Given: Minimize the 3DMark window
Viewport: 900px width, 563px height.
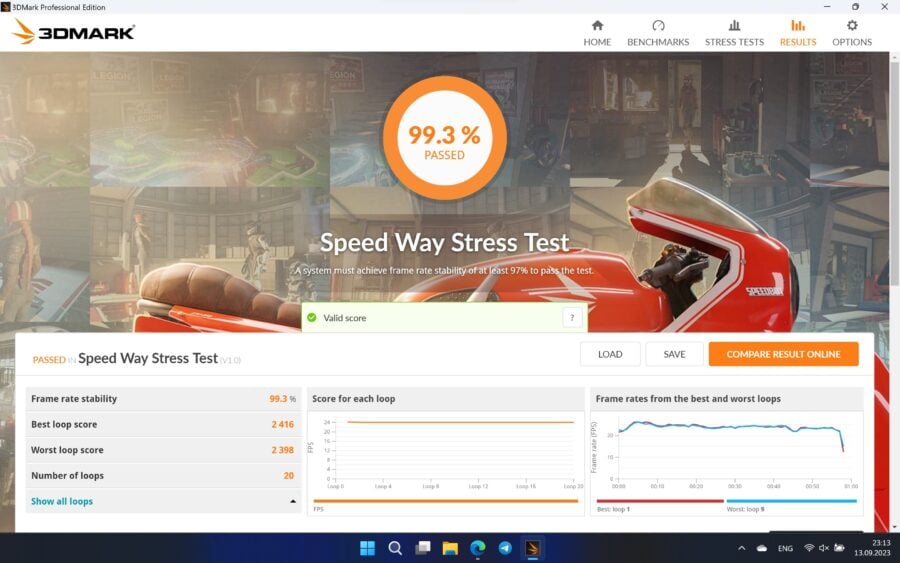Looking at the screenshot, I should coord(827,7).
